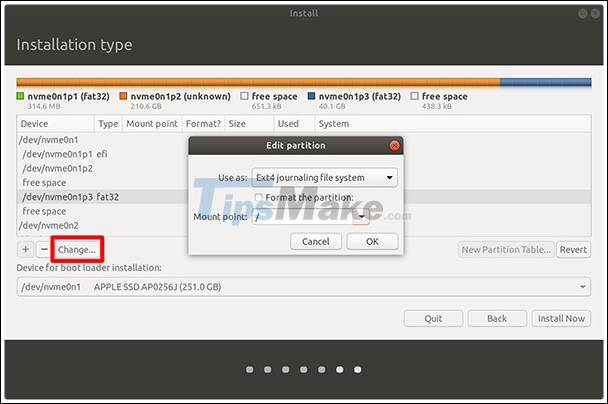Go Back to previous step

[497, 318]
